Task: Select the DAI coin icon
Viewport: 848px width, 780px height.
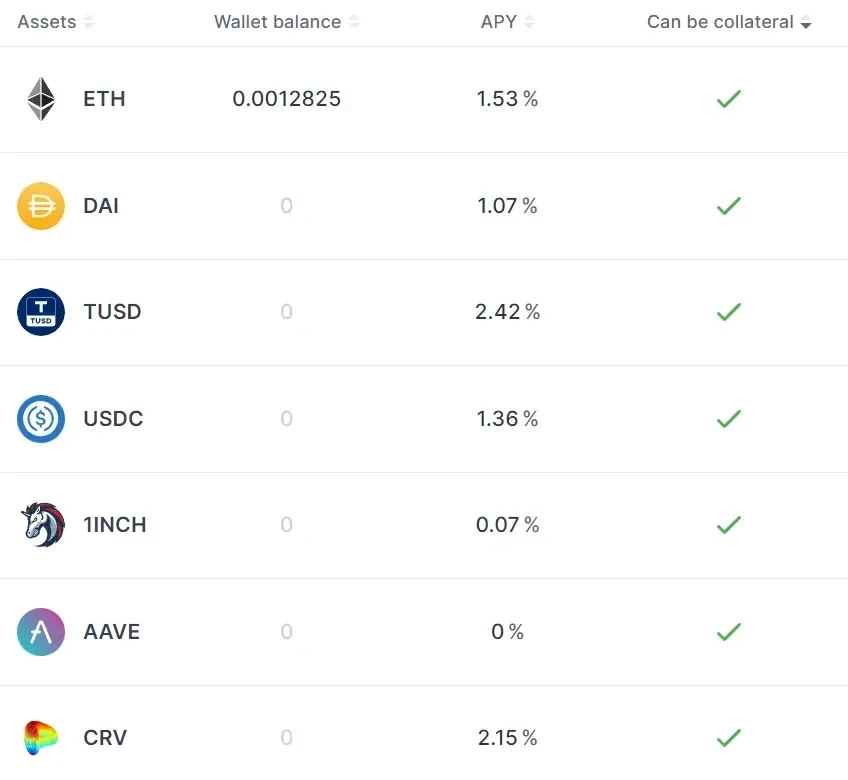Action: [41, 206]
